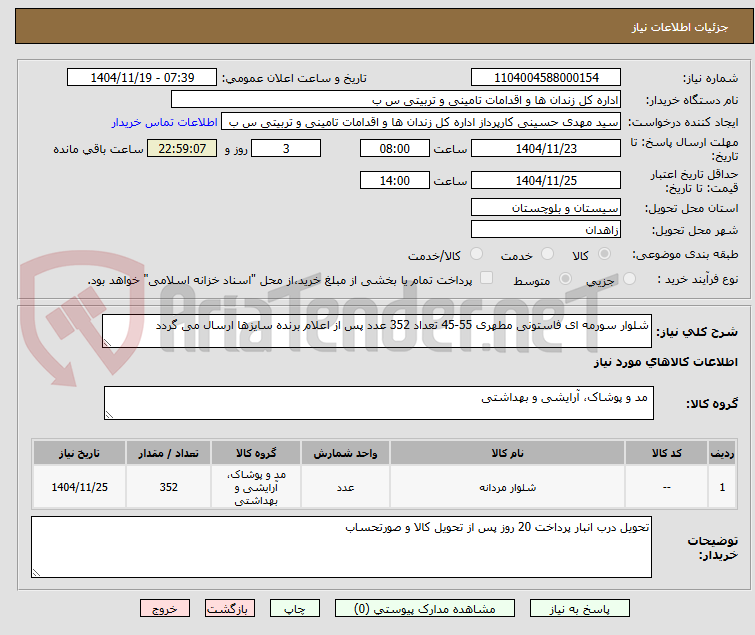Toggle the اسناد خزانه اسلامی payment checkbox
Screen dimensions: 755x635
[x=487, y=277]
